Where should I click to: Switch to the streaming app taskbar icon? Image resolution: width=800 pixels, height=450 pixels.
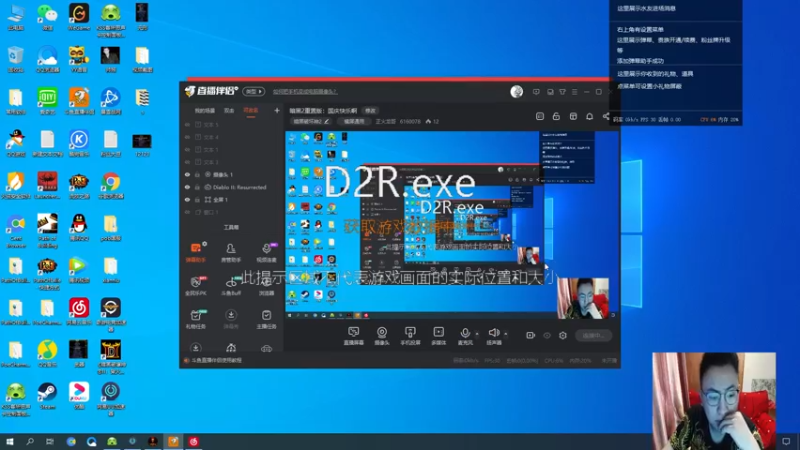point(173,441)
